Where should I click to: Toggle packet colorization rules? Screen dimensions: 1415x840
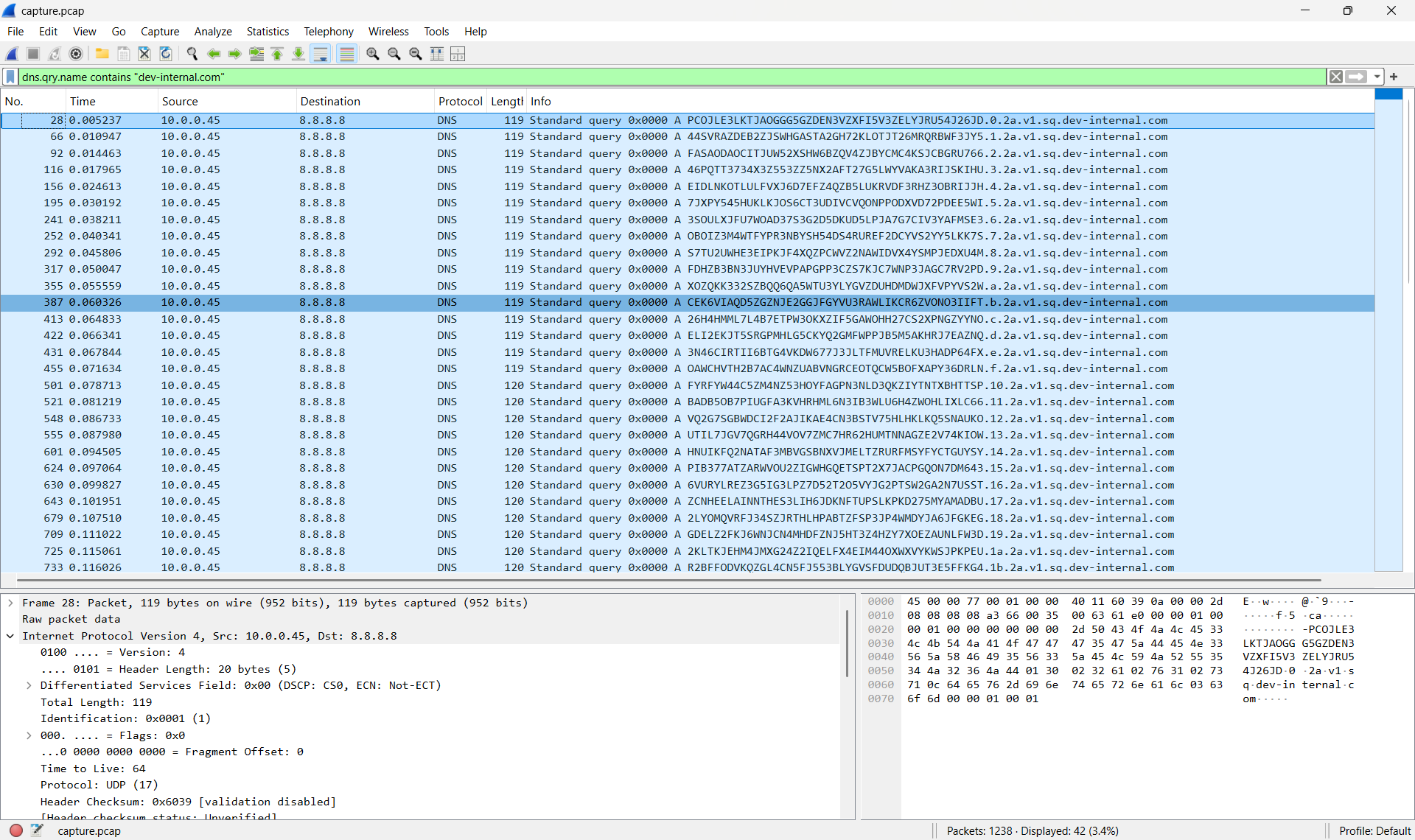(347, 54)
